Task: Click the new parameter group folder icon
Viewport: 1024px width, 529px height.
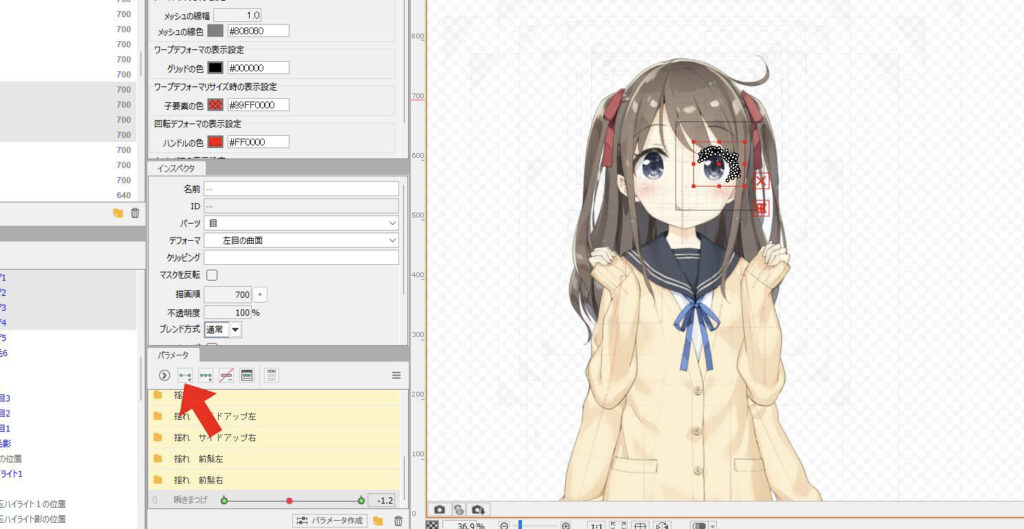Action: [x=378, y=521]
